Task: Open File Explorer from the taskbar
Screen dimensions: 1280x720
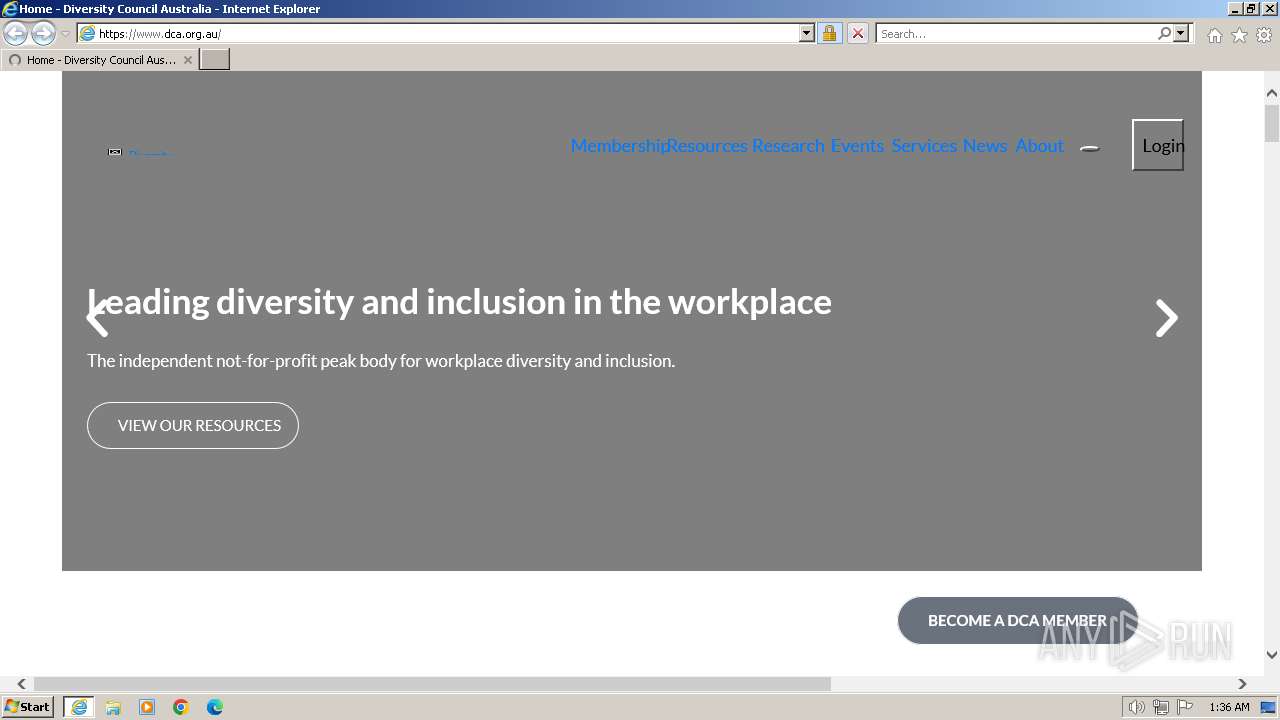Action: (x=113, y=707)
